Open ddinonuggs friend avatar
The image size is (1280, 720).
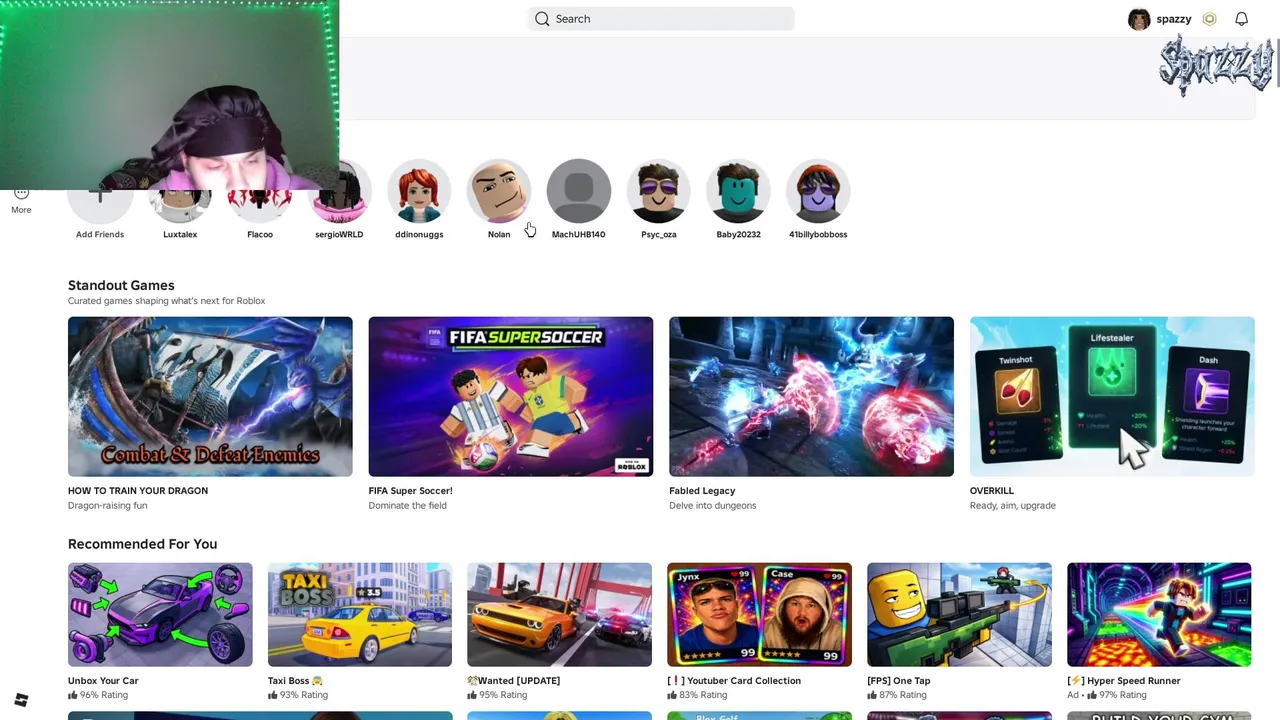click(x=419, y=191)
